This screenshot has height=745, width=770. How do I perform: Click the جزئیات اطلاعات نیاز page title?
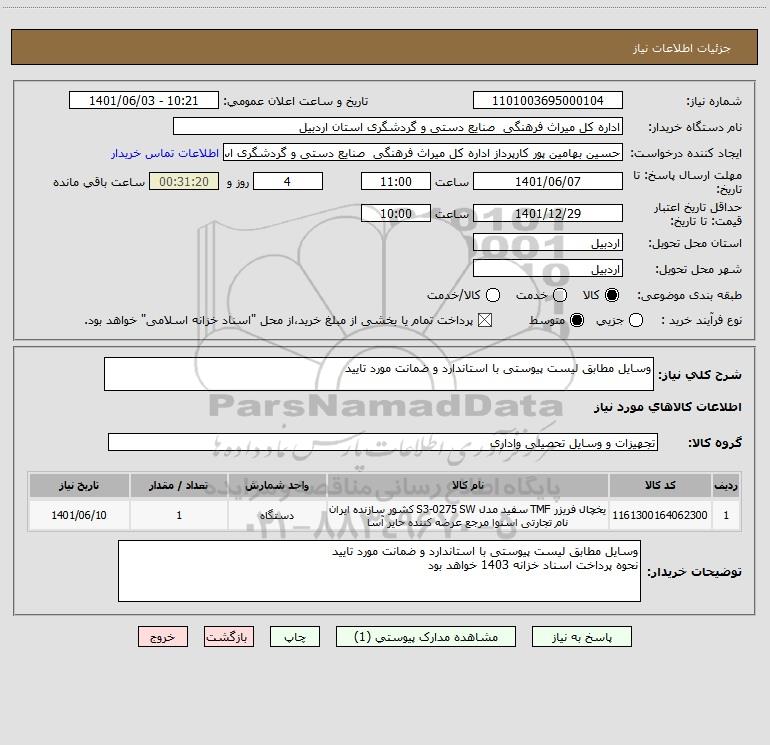point(681,48)
